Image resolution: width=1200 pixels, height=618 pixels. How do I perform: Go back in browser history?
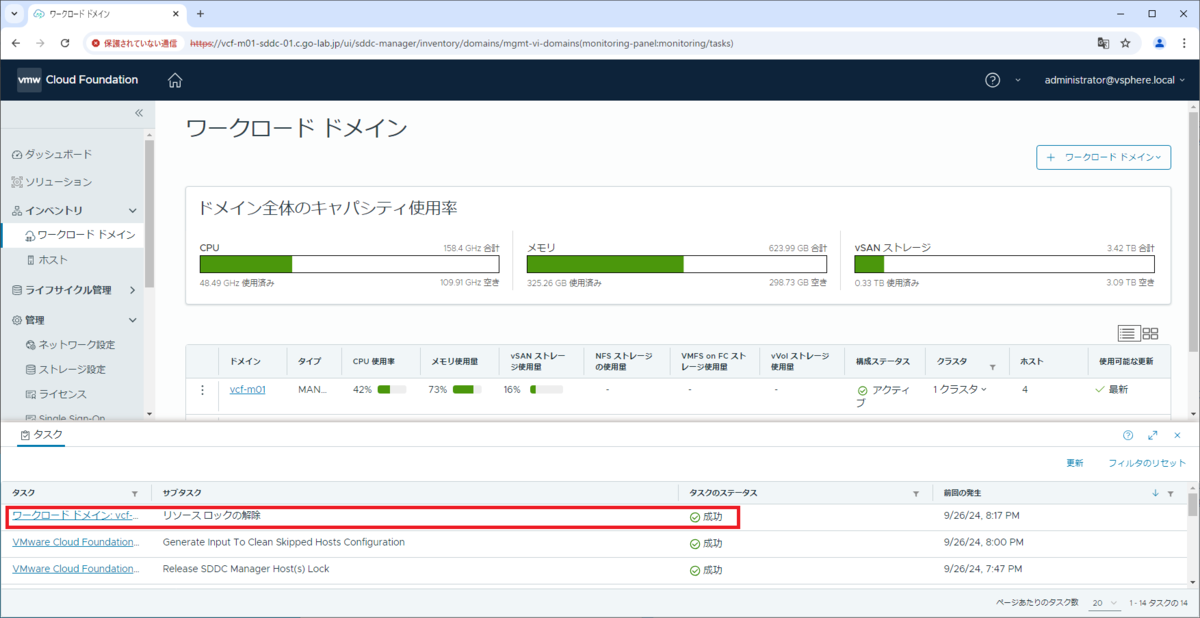click(x=16, y=43)
